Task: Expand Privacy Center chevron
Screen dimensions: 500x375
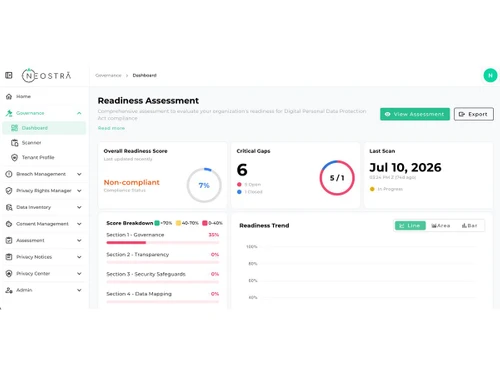Action: 79,274
